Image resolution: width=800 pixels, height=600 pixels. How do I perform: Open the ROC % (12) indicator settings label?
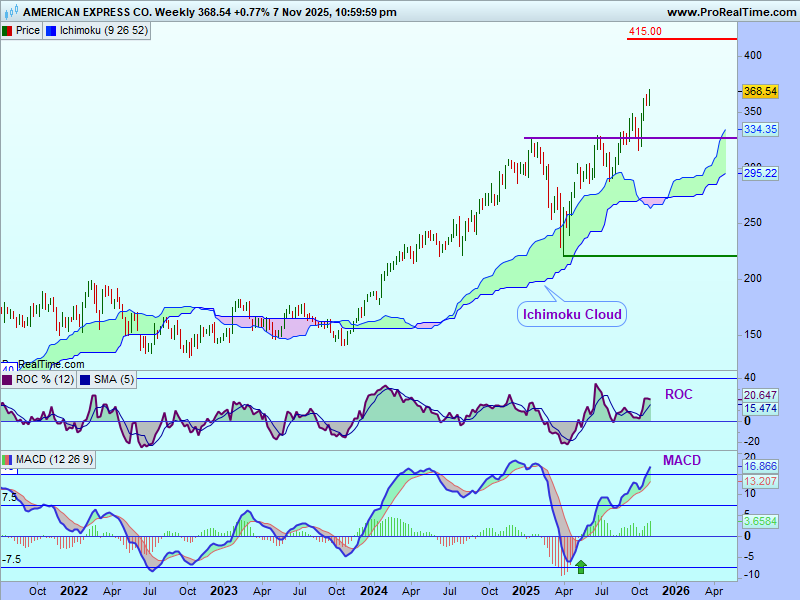pos(43,380)
